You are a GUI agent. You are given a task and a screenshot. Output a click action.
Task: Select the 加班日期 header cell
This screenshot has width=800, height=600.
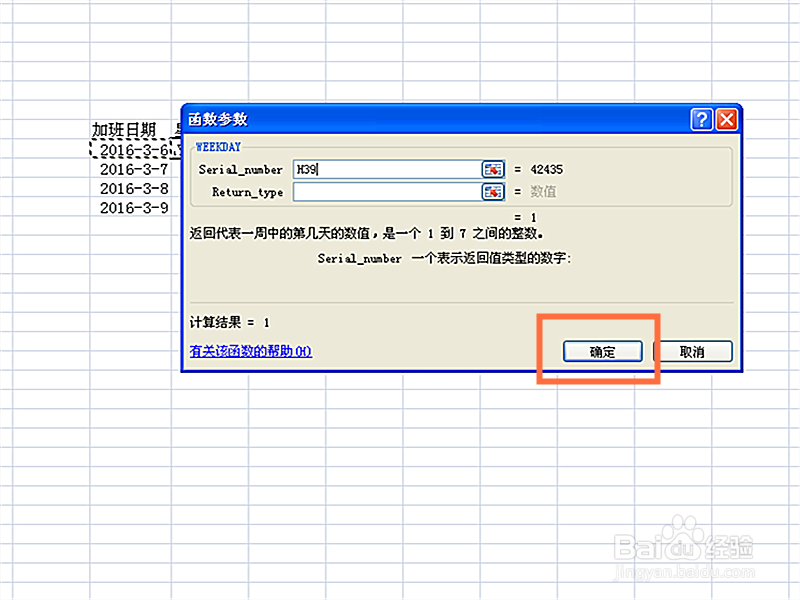[131, 130]
